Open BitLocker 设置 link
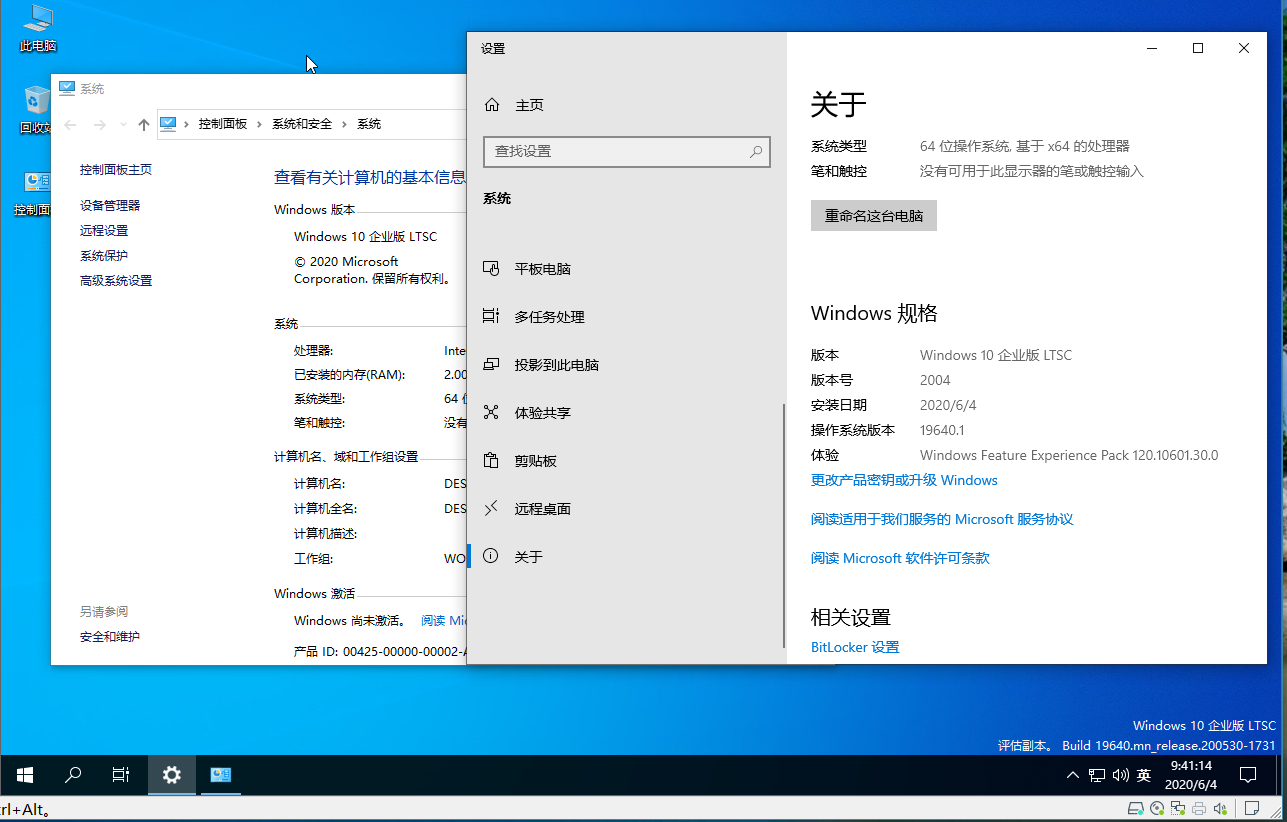1287x822 pixels. pyautogui.click(x=855, y=647)
